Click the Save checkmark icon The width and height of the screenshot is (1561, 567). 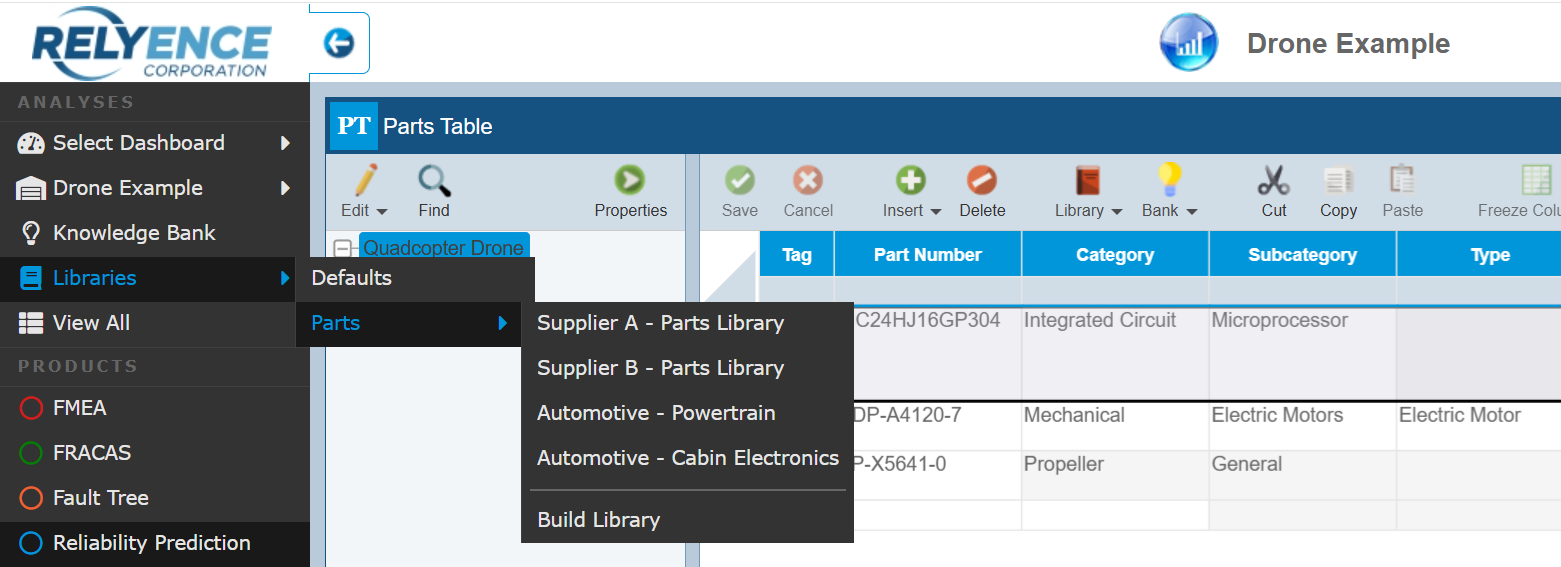pos(740,181)
